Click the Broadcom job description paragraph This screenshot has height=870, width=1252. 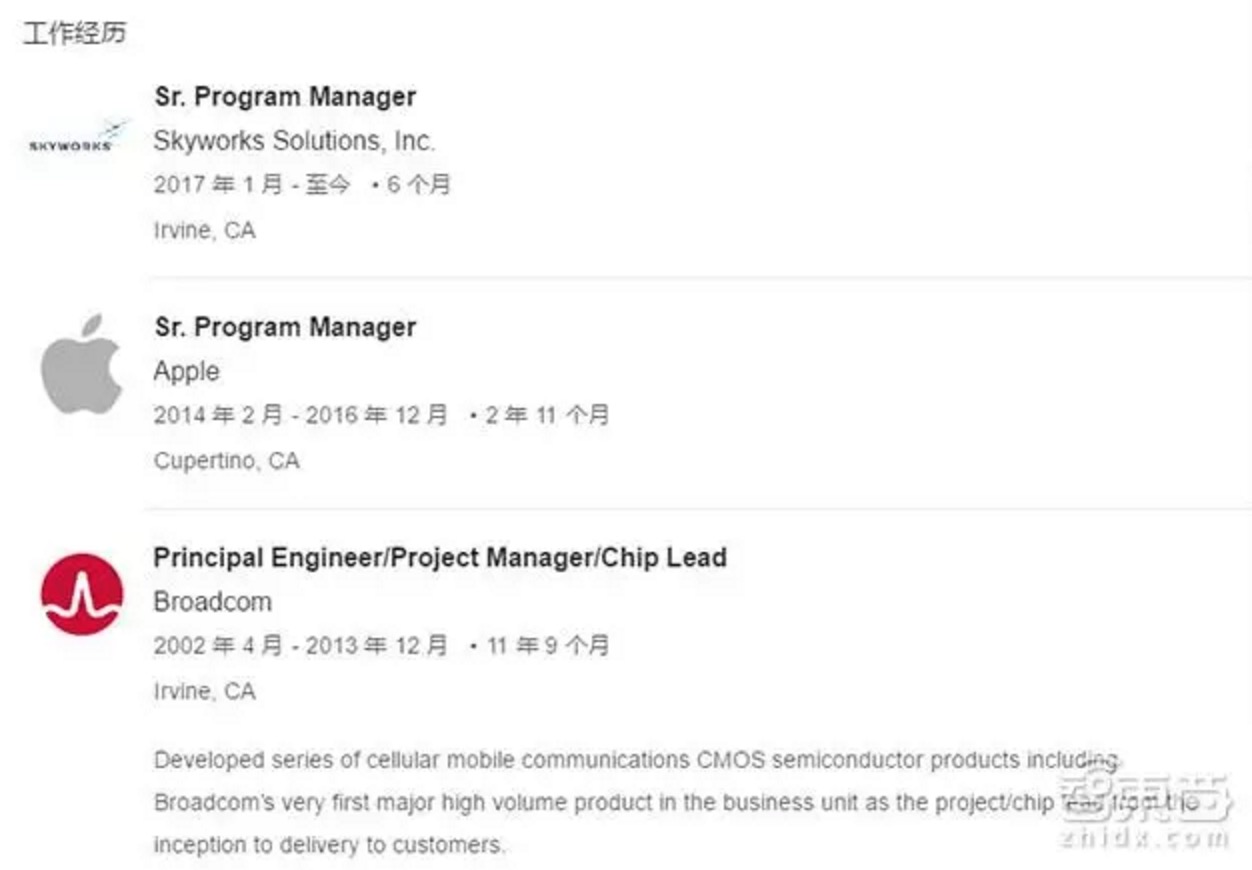pos(600,802)
